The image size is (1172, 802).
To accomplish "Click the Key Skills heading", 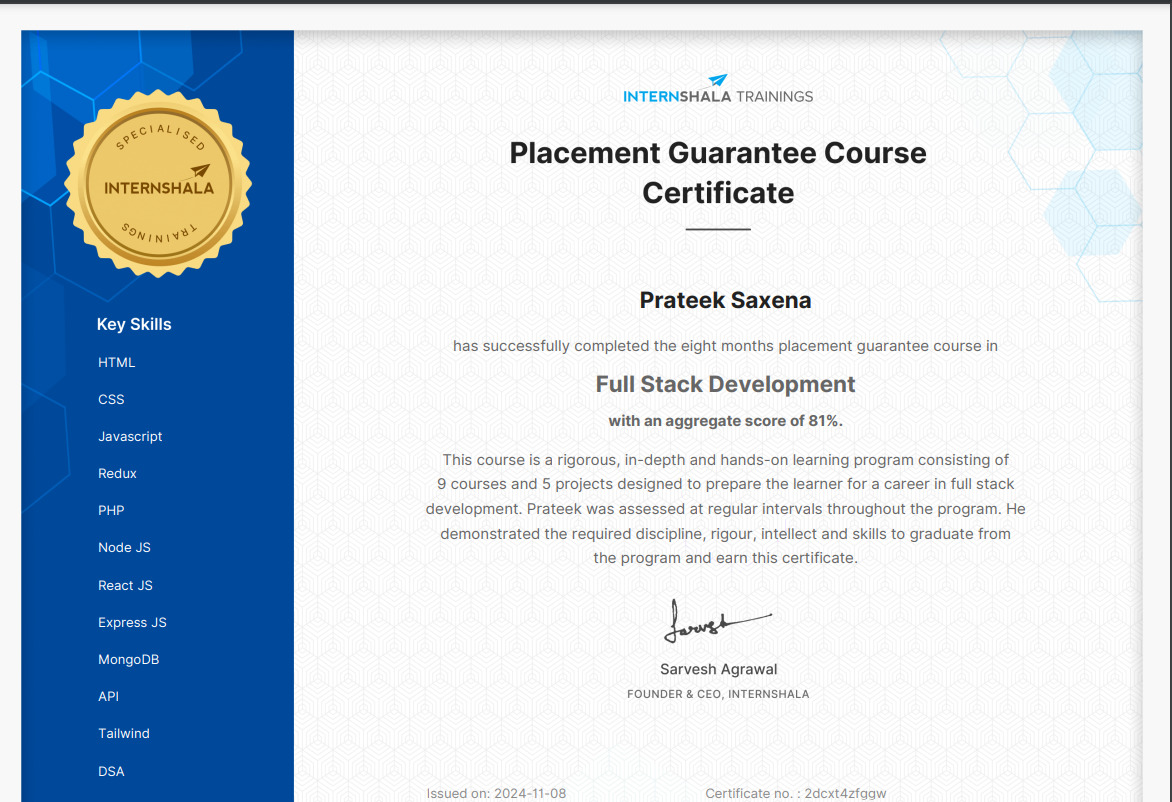I will click(134, 324).
